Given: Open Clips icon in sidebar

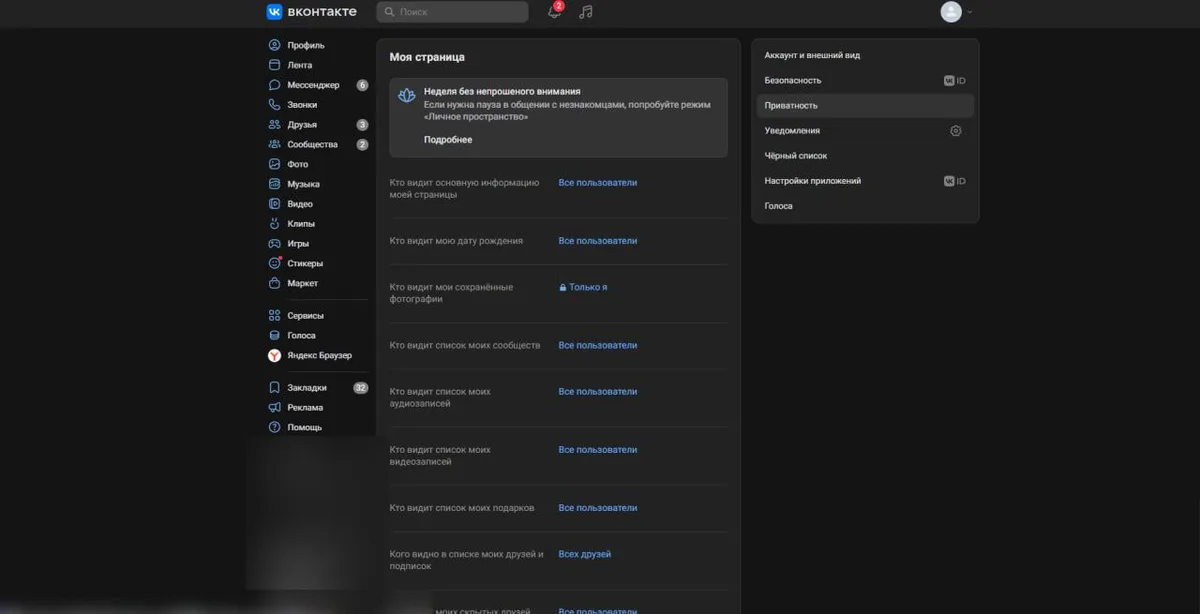Looking at the screenshot, I should [x=274, y=224].
